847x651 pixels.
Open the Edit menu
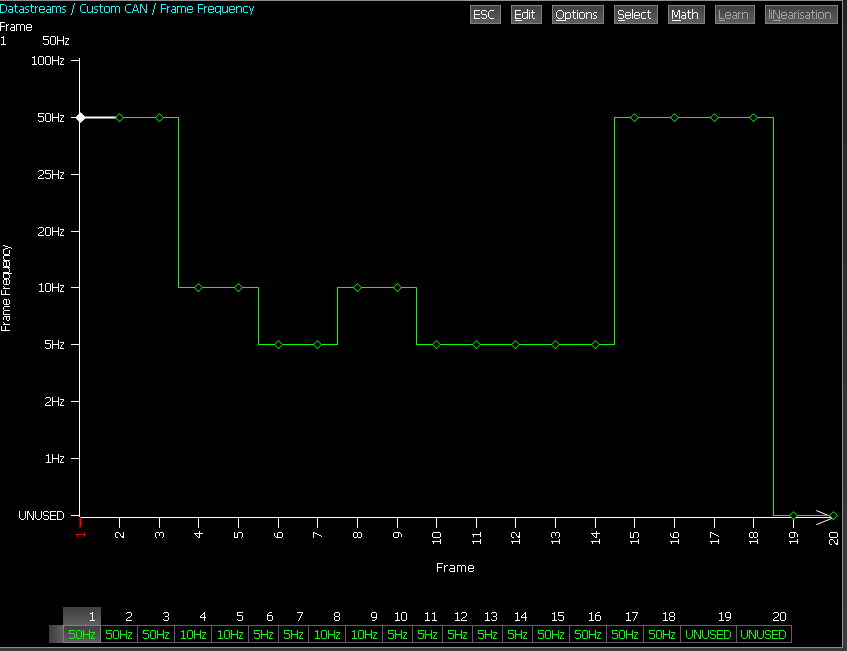coord(525,15)
